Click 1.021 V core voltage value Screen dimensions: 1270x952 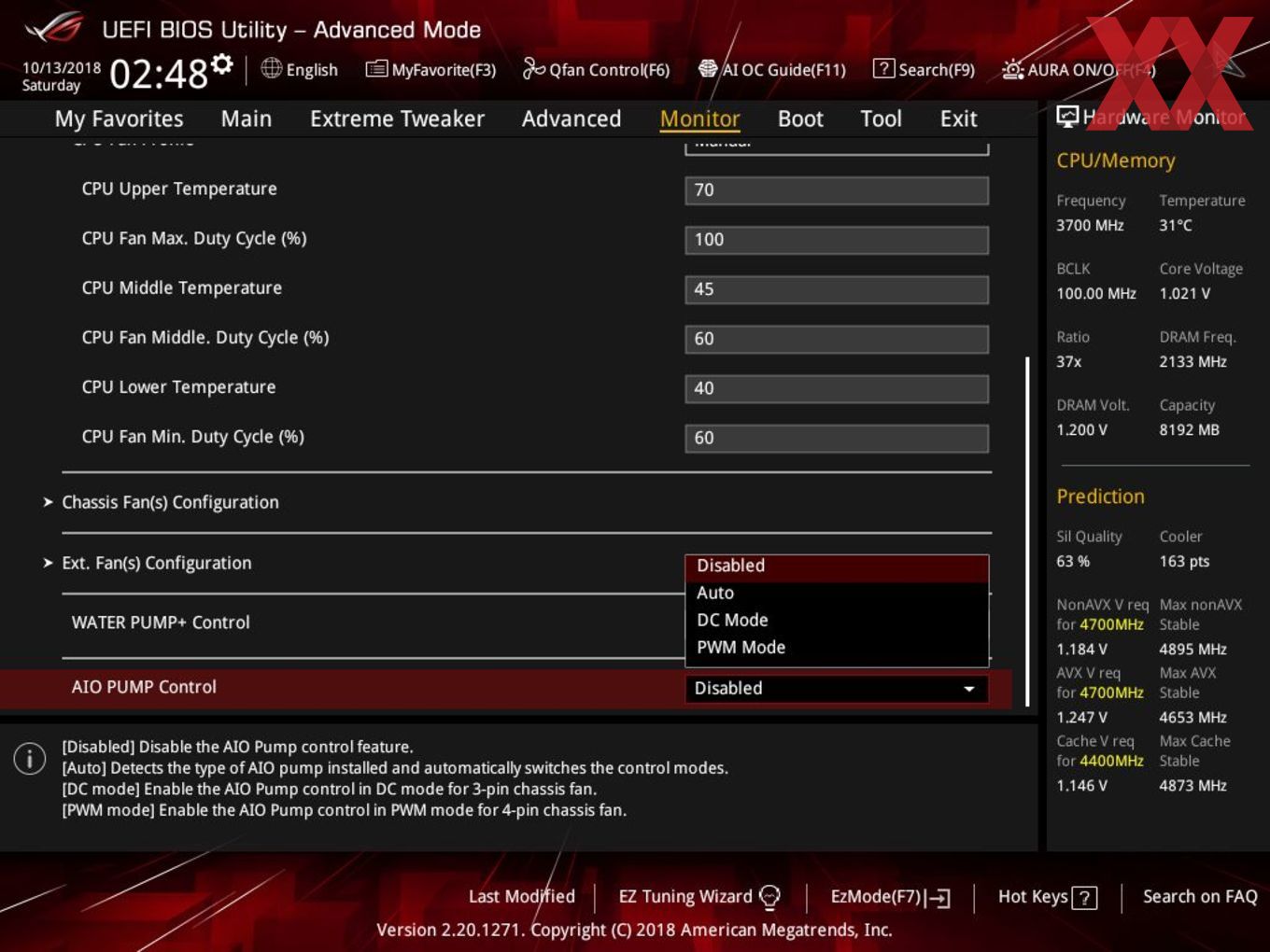(1185, 293)
